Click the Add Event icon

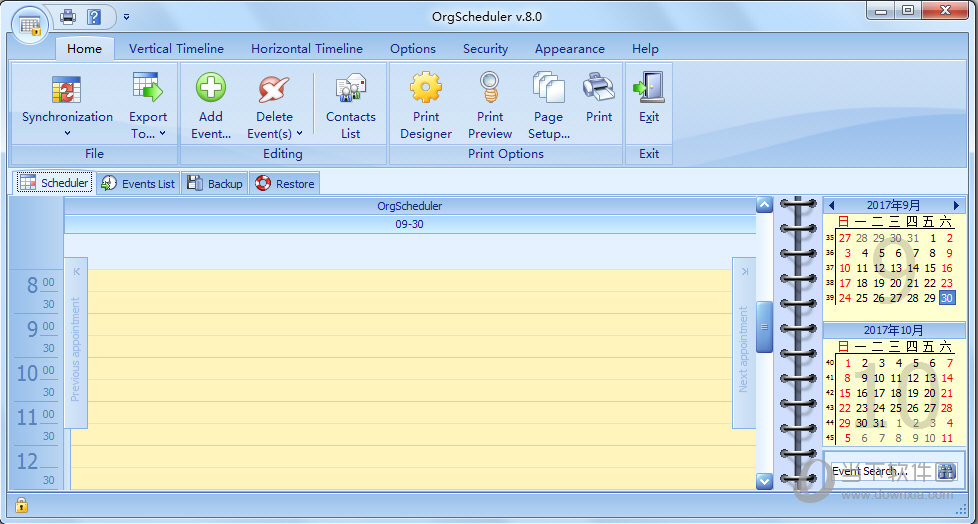211,88
